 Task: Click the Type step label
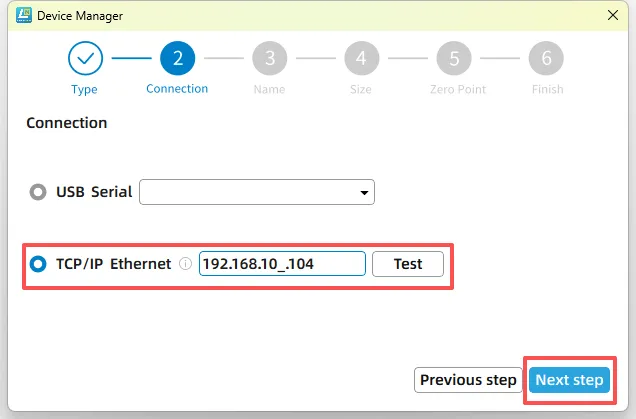coord(85,89)
